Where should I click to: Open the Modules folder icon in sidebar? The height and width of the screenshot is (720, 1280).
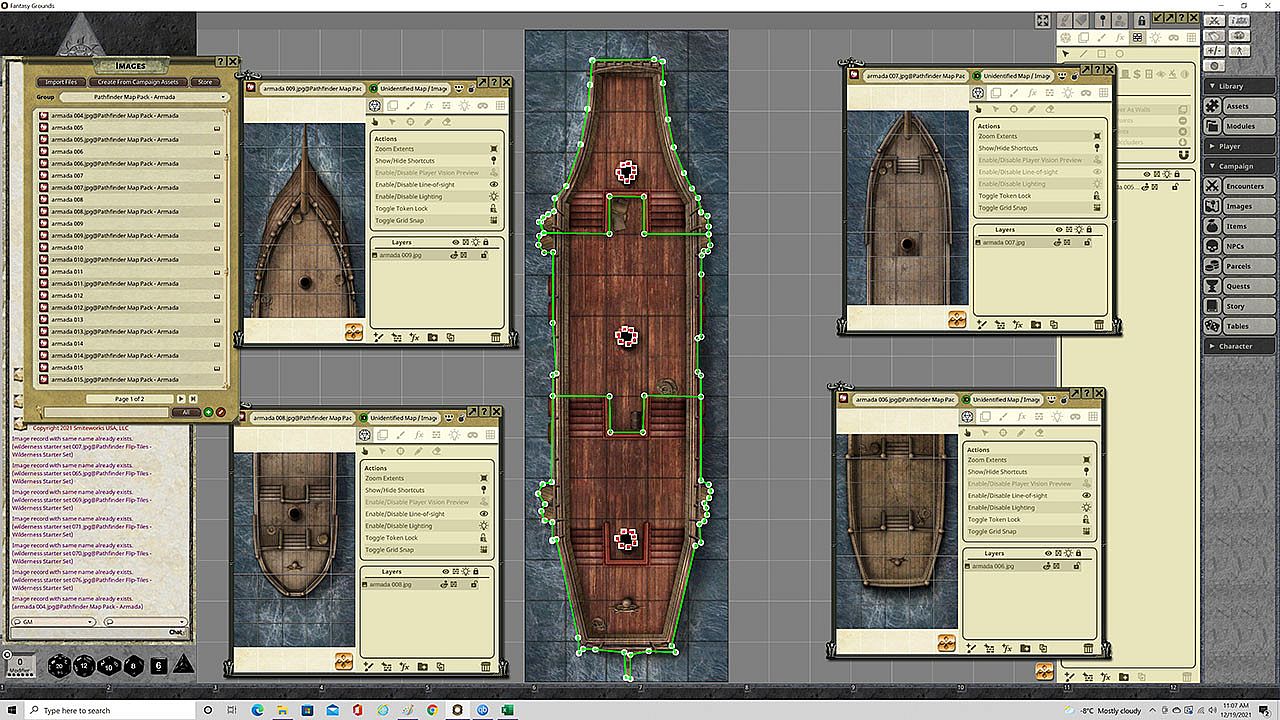pyautogui.click(x=1212, y=126)
